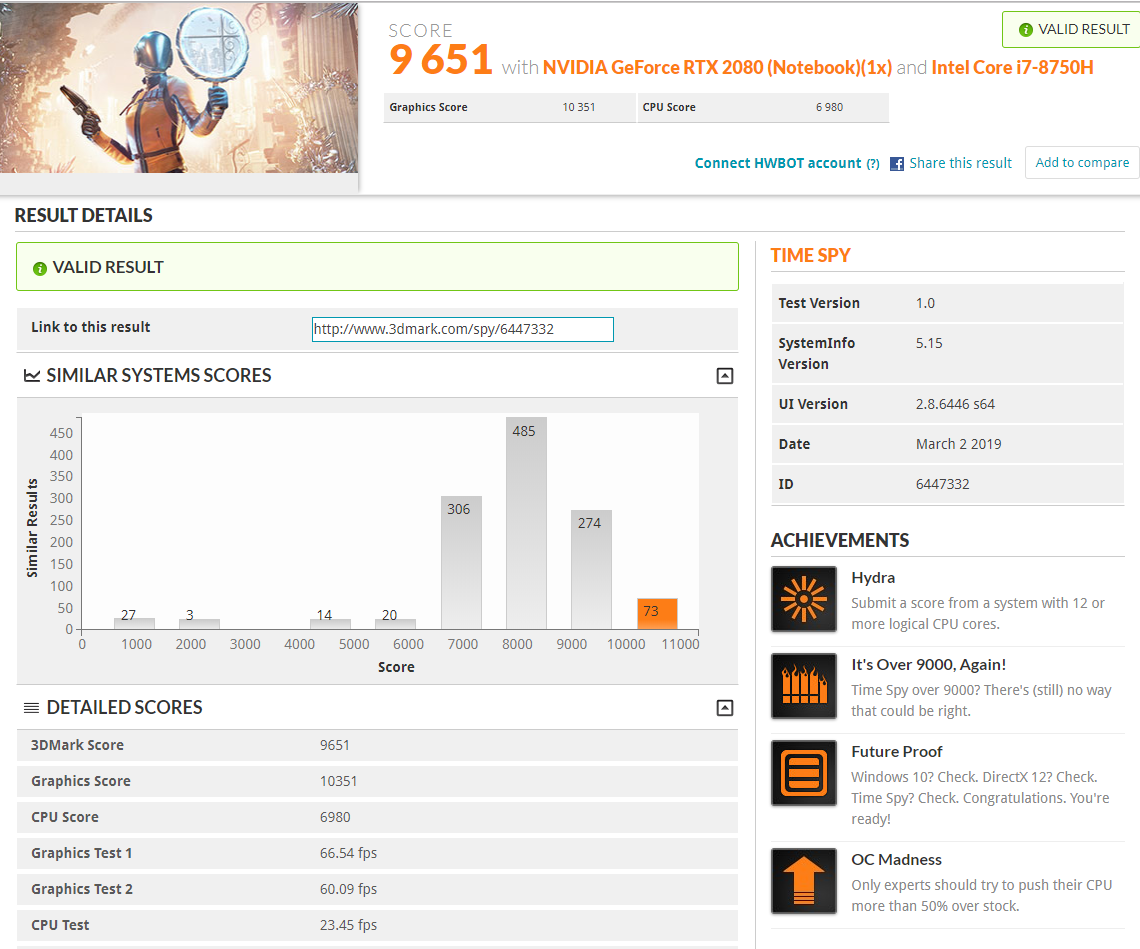Click the Graphics Score 10351 row value
1140x949 pixels.
pos(338,781)
